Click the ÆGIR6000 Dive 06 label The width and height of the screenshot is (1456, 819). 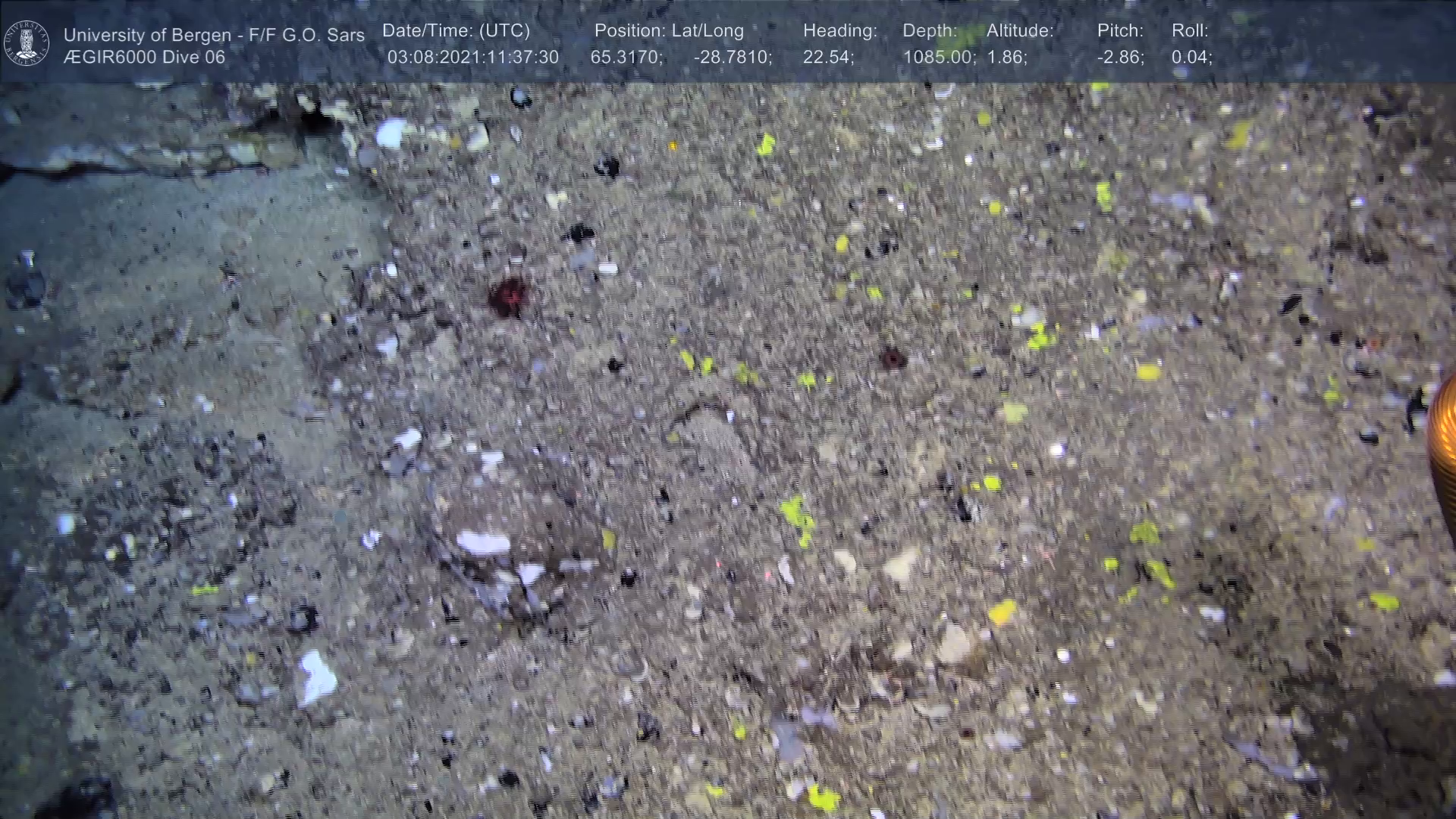point(144,58)
